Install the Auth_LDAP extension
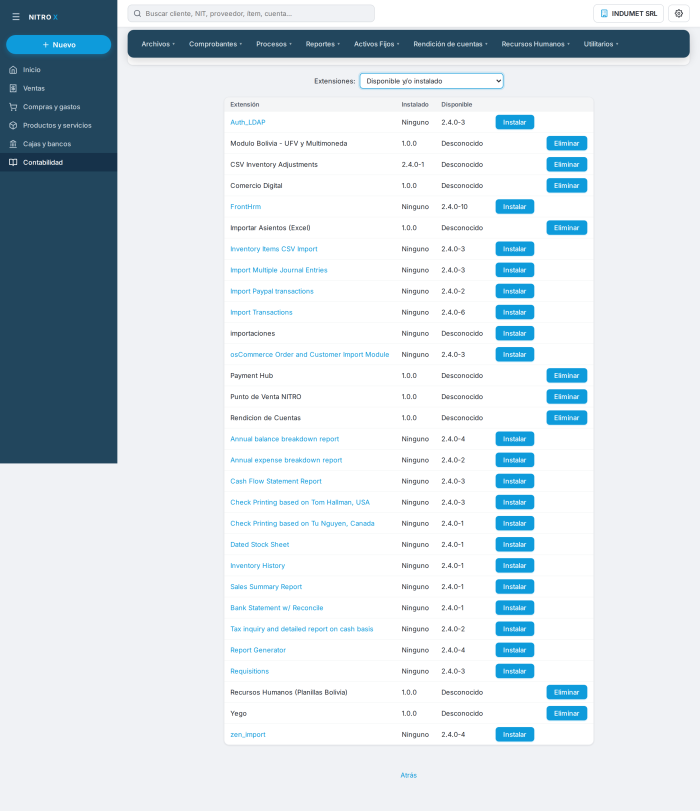 [x=514, y=123]
